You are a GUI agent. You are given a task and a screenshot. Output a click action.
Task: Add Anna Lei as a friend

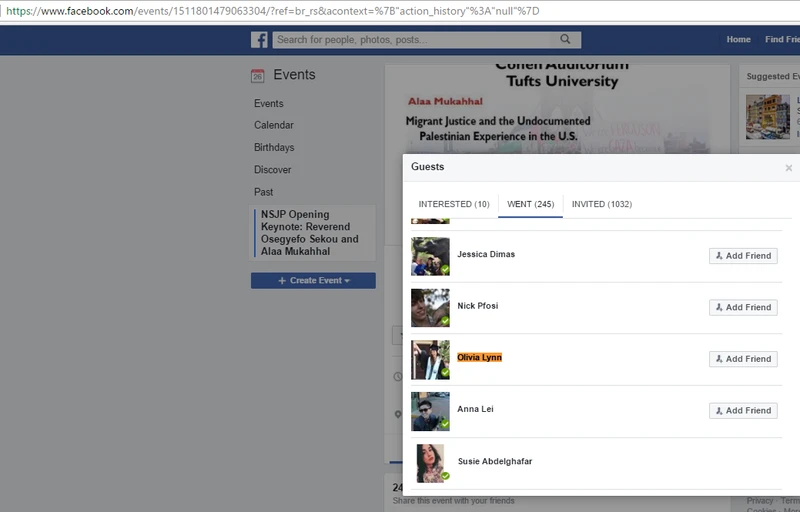point(743,411)
